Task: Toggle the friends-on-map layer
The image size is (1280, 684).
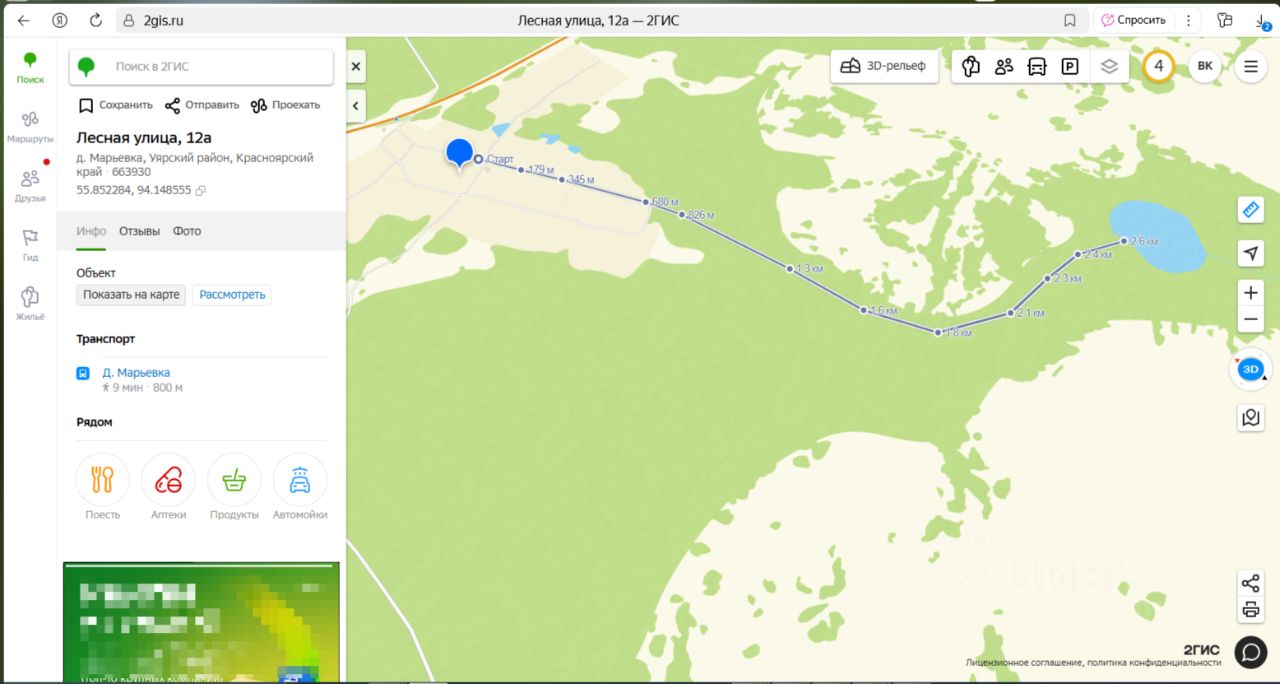Action: point(1004,67)
